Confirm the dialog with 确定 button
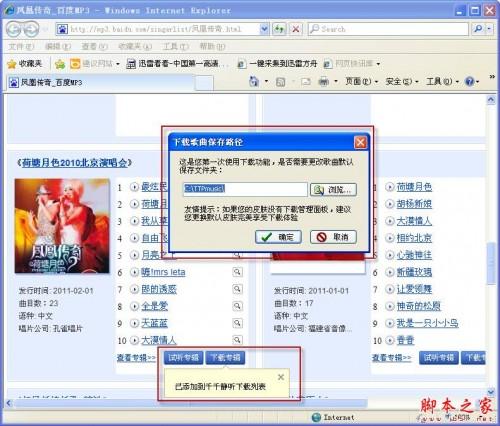Screen dimensions: 500x426 [x=279, y=237]
